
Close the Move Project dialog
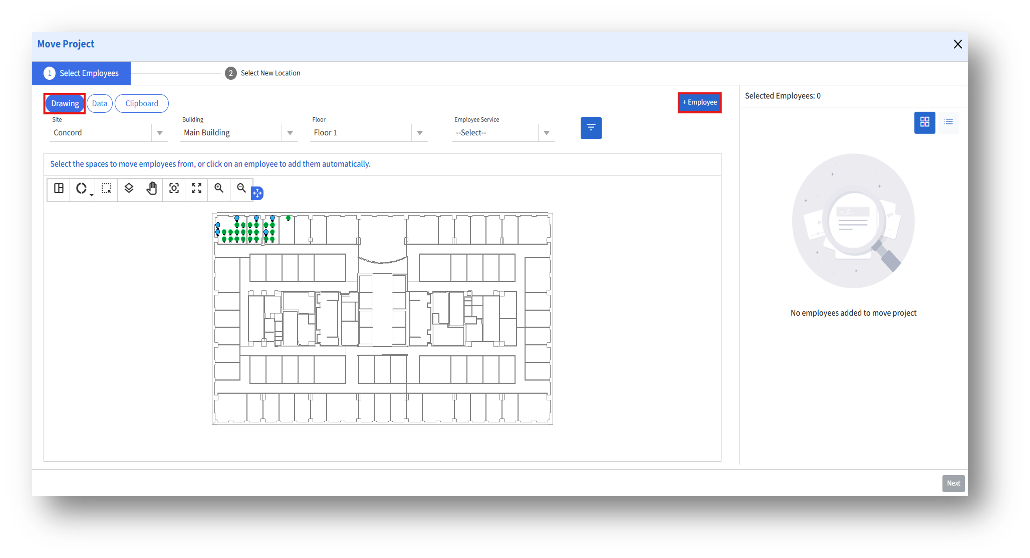point(958,44)
